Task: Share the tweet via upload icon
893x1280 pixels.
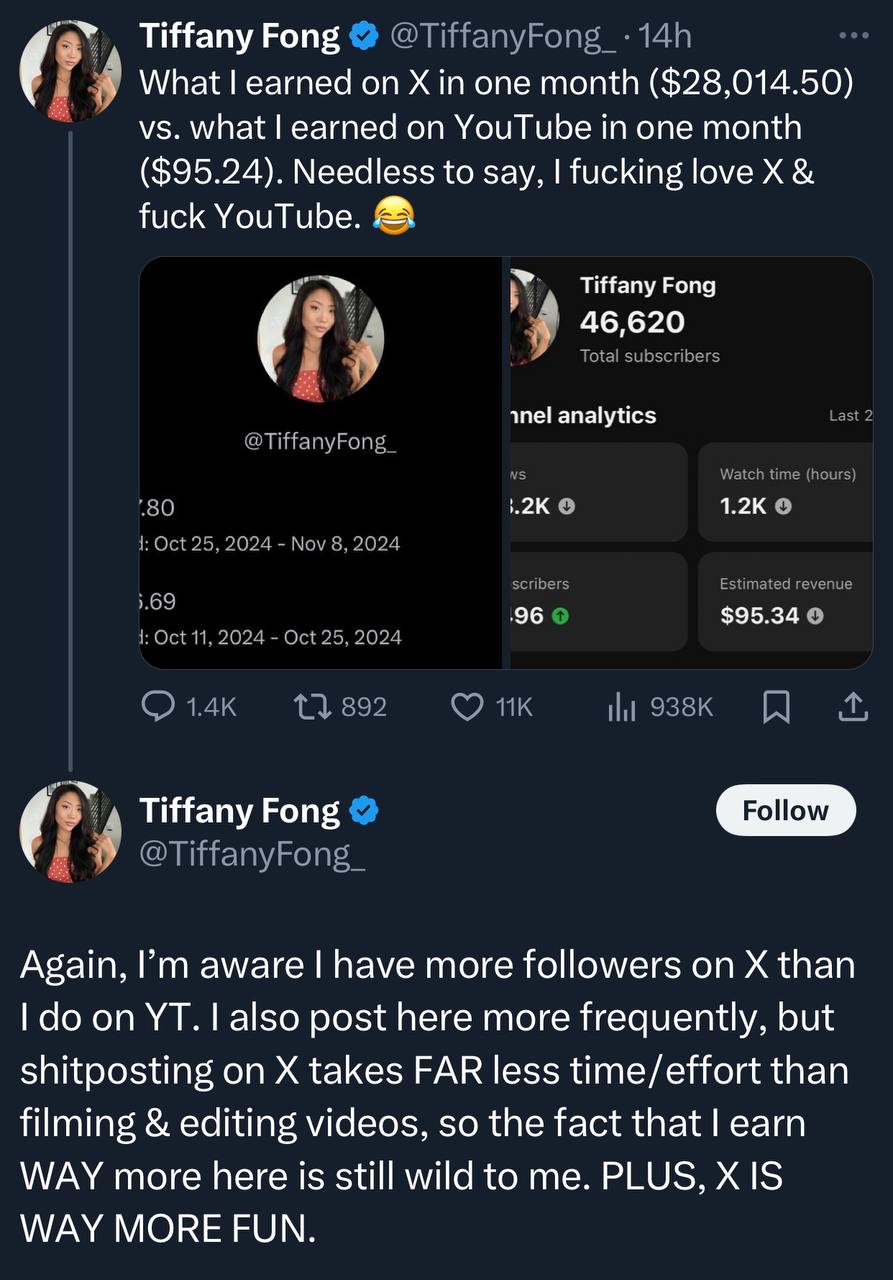Action: coord(851,707)
